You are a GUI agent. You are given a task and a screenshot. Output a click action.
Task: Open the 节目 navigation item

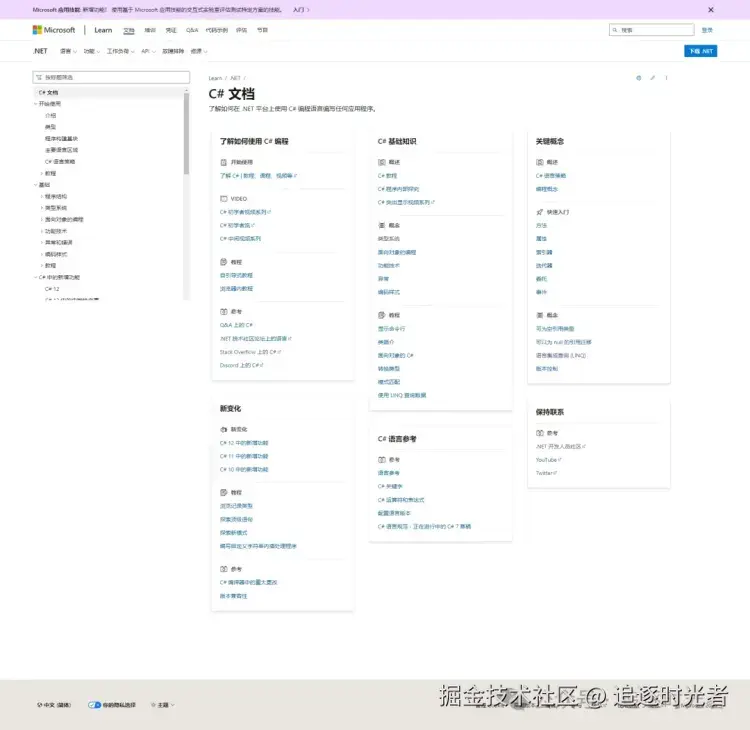pyautogui.click(x=262, y=30)
